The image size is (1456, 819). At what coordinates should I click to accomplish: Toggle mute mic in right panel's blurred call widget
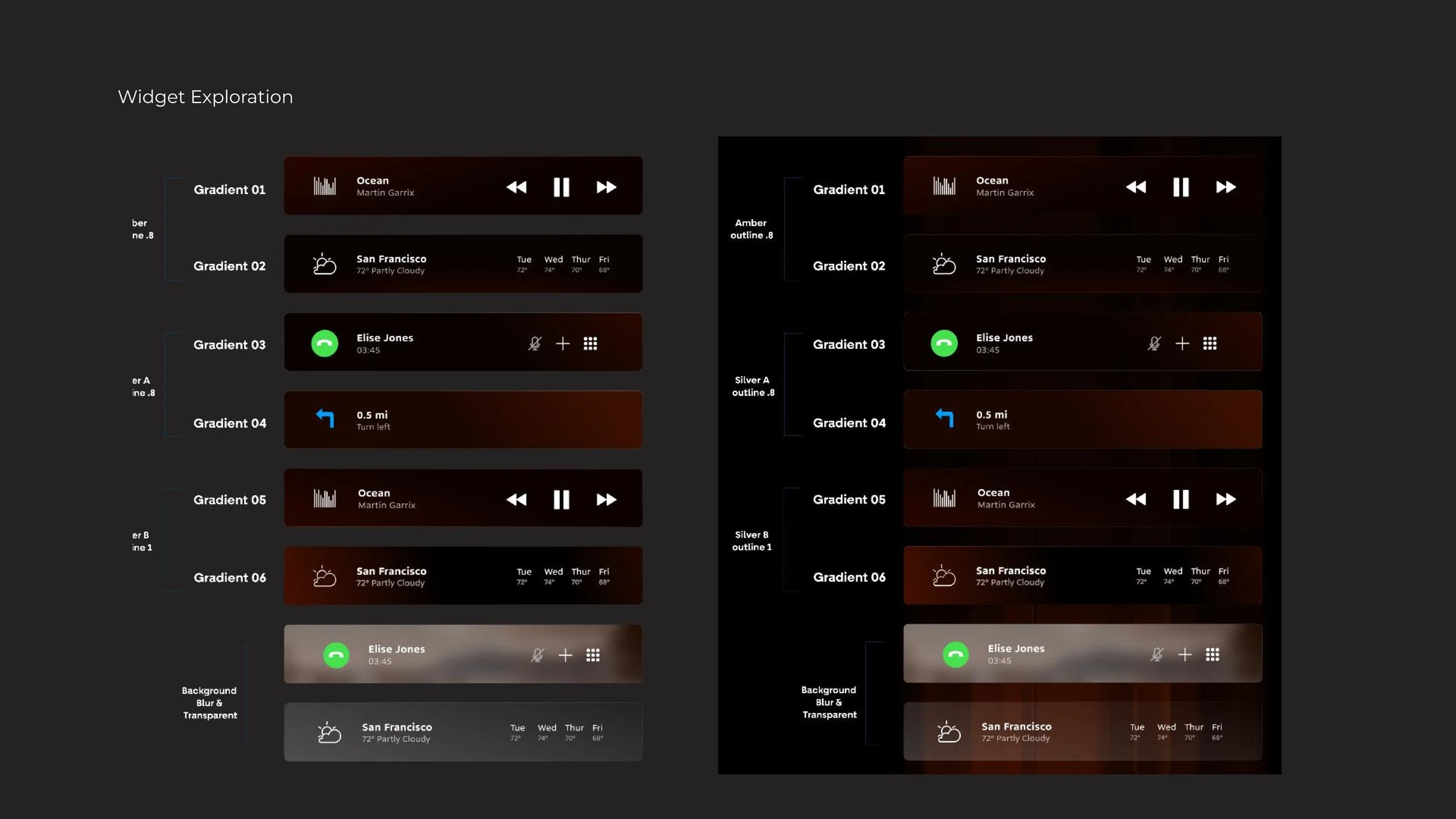coord(1157,655)
